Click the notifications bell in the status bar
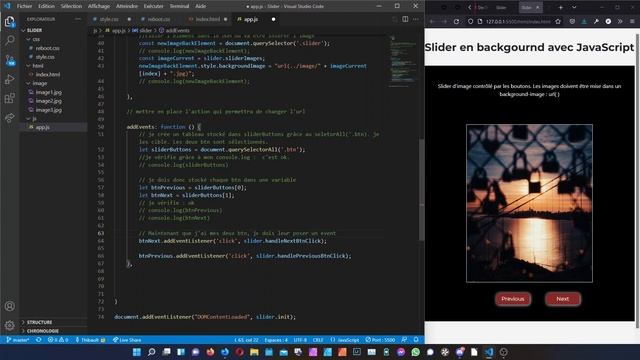Screen dimensions: 640x360 [416, 340]
